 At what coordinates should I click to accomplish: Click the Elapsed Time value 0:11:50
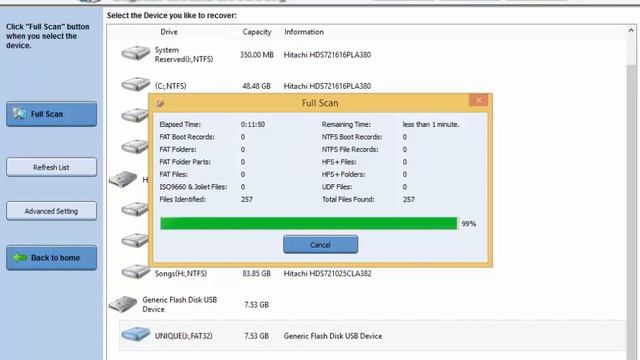(x=253, y=124)
